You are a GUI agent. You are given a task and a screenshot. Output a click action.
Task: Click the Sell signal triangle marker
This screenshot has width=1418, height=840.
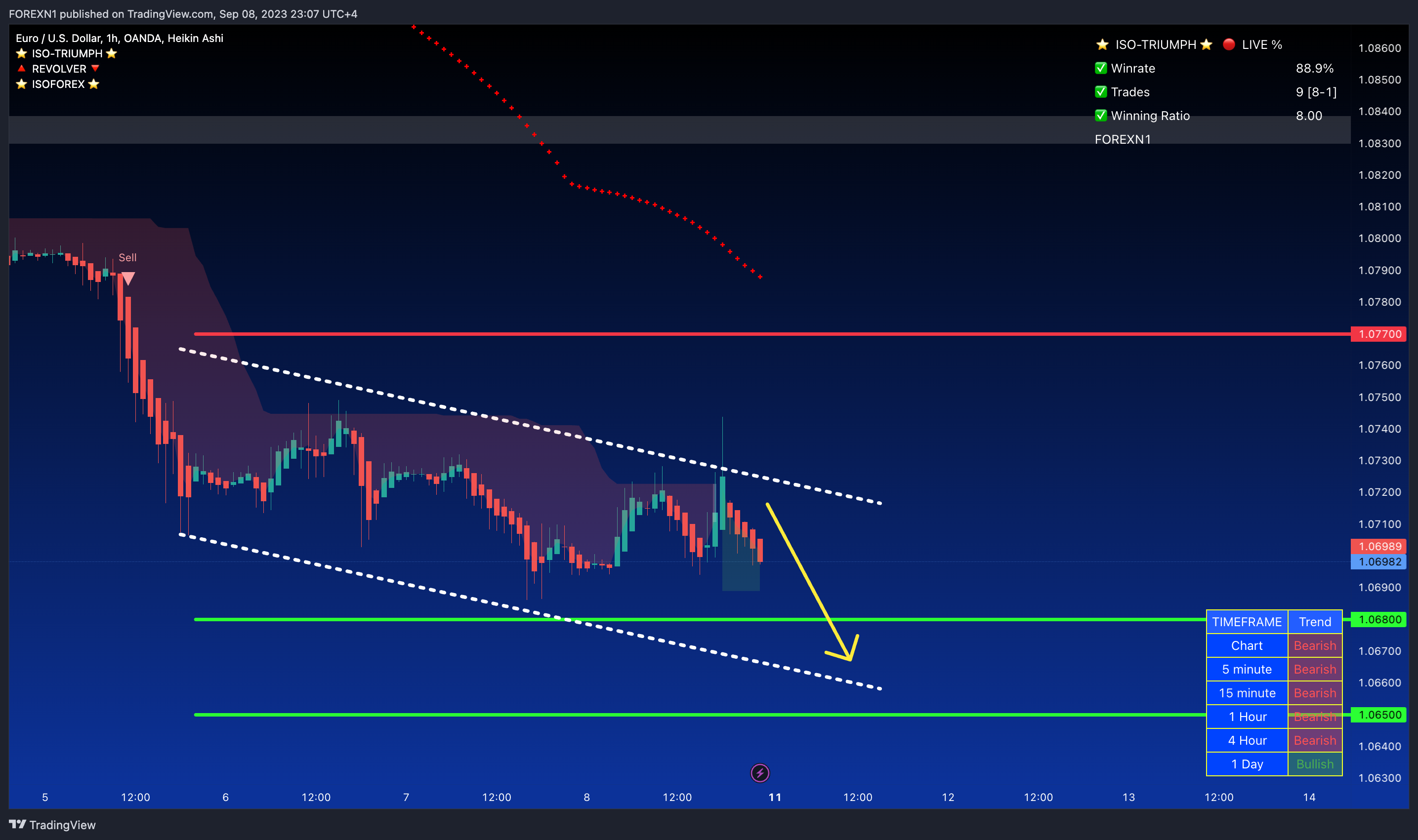point(128,279)
